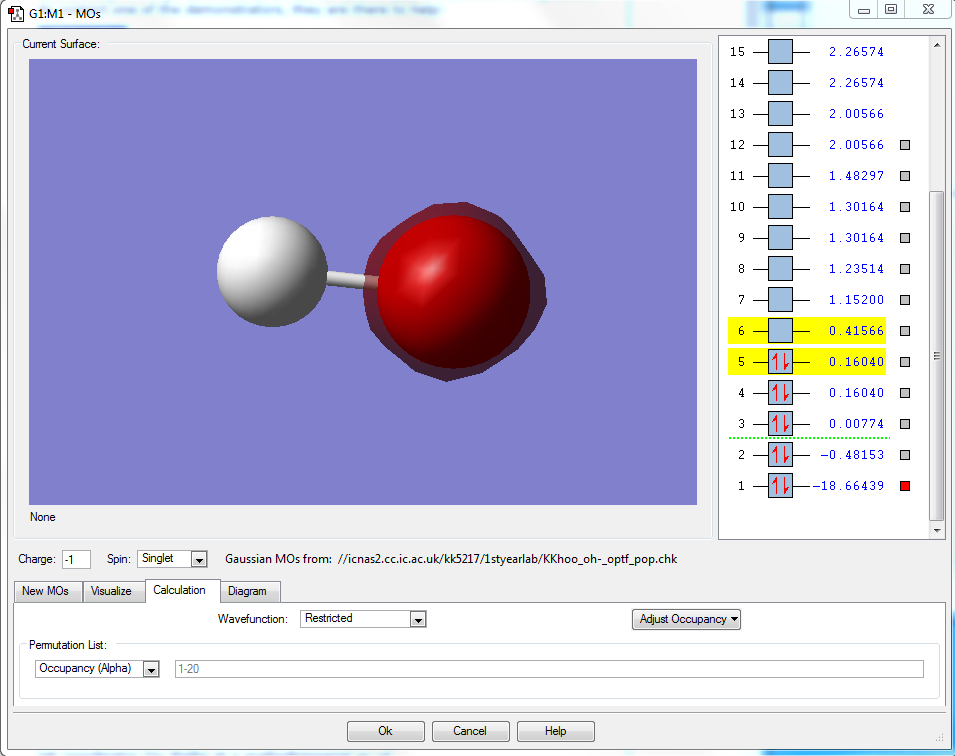Toggle the gray surface marker for MO 6
Screen dimensions: 955x756
[x=905, y=331]
